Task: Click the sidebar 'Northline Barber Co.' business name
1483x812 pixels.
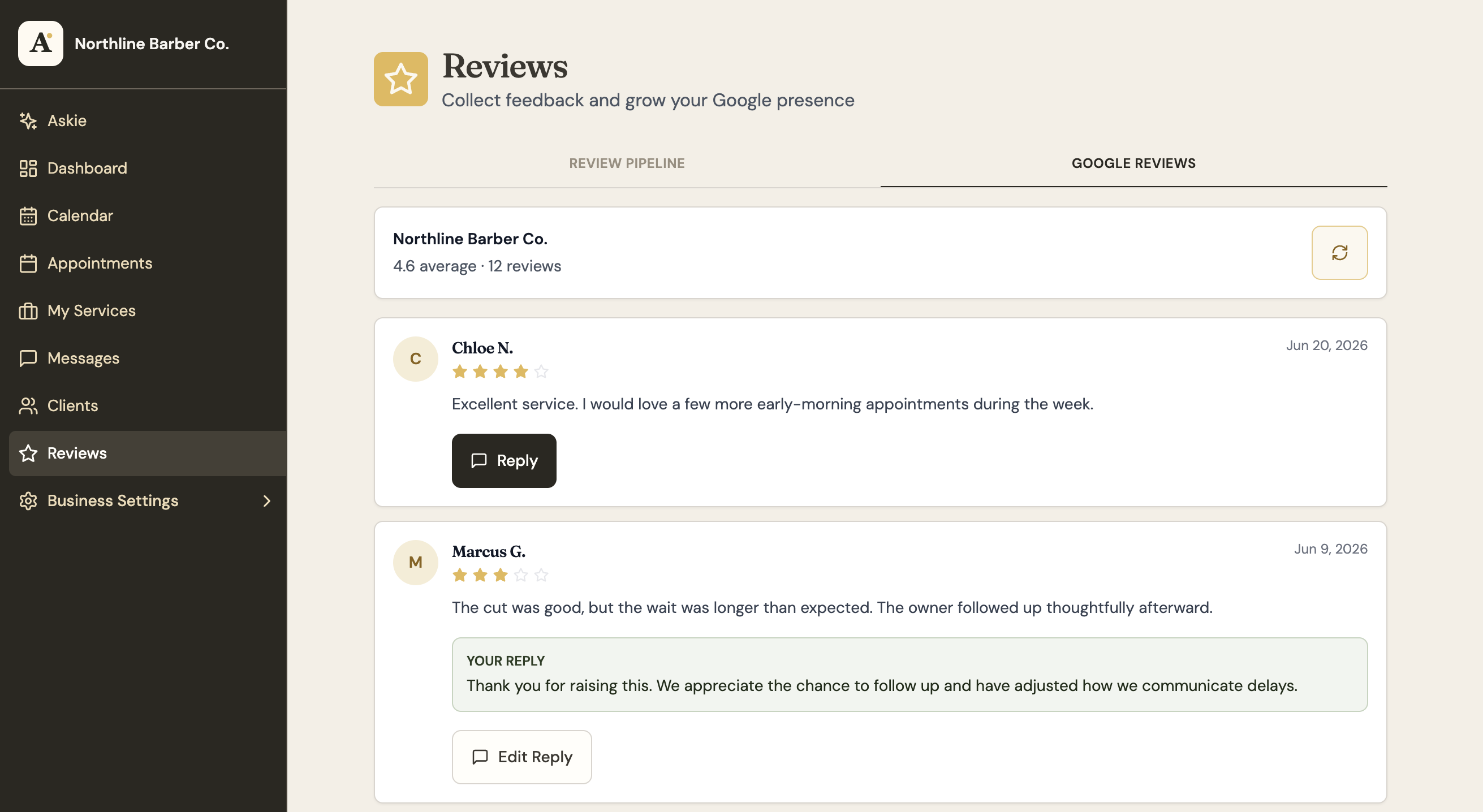Action: pyautogui.click(x=152, y=44)
